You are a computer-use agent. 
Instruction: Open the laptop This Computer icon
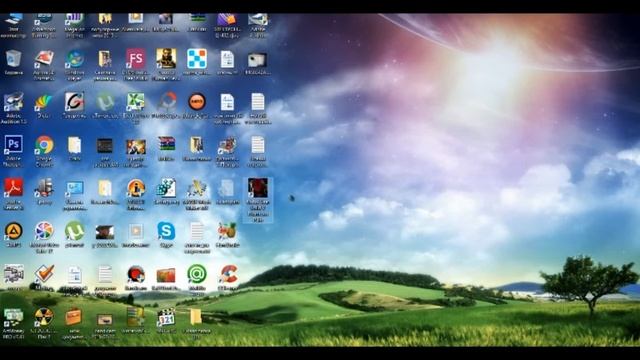click(13, 18)
